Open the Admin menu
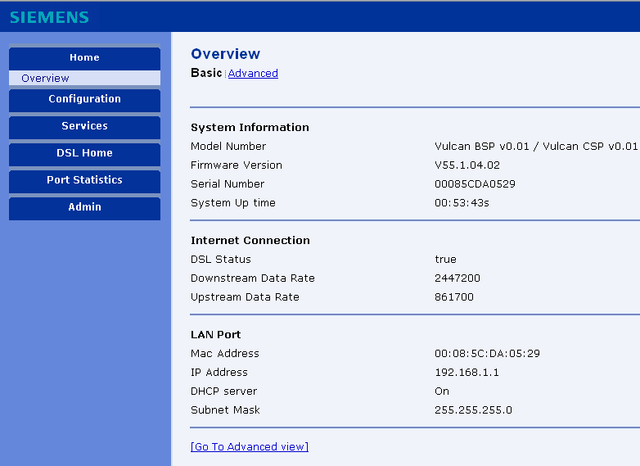The height and width of the screenshot is (466, 640). (x=84, y=207)
